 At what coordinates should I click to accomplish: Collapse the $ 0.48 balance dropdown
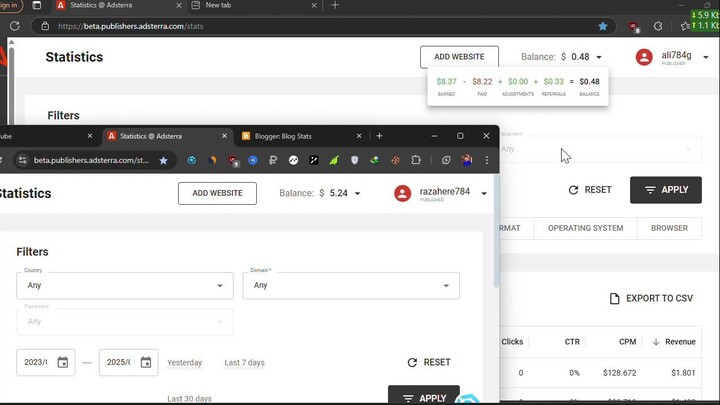599,57
